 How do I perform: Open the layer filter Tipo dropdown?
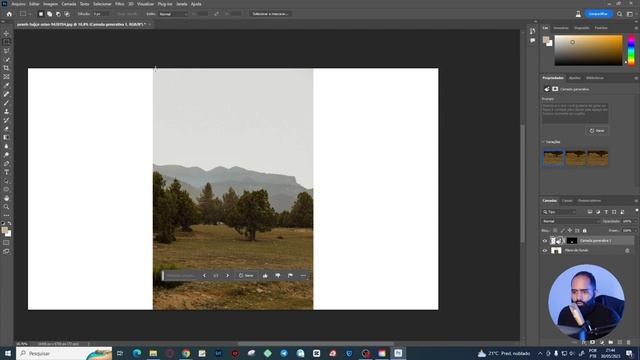(x=560, y=212)
